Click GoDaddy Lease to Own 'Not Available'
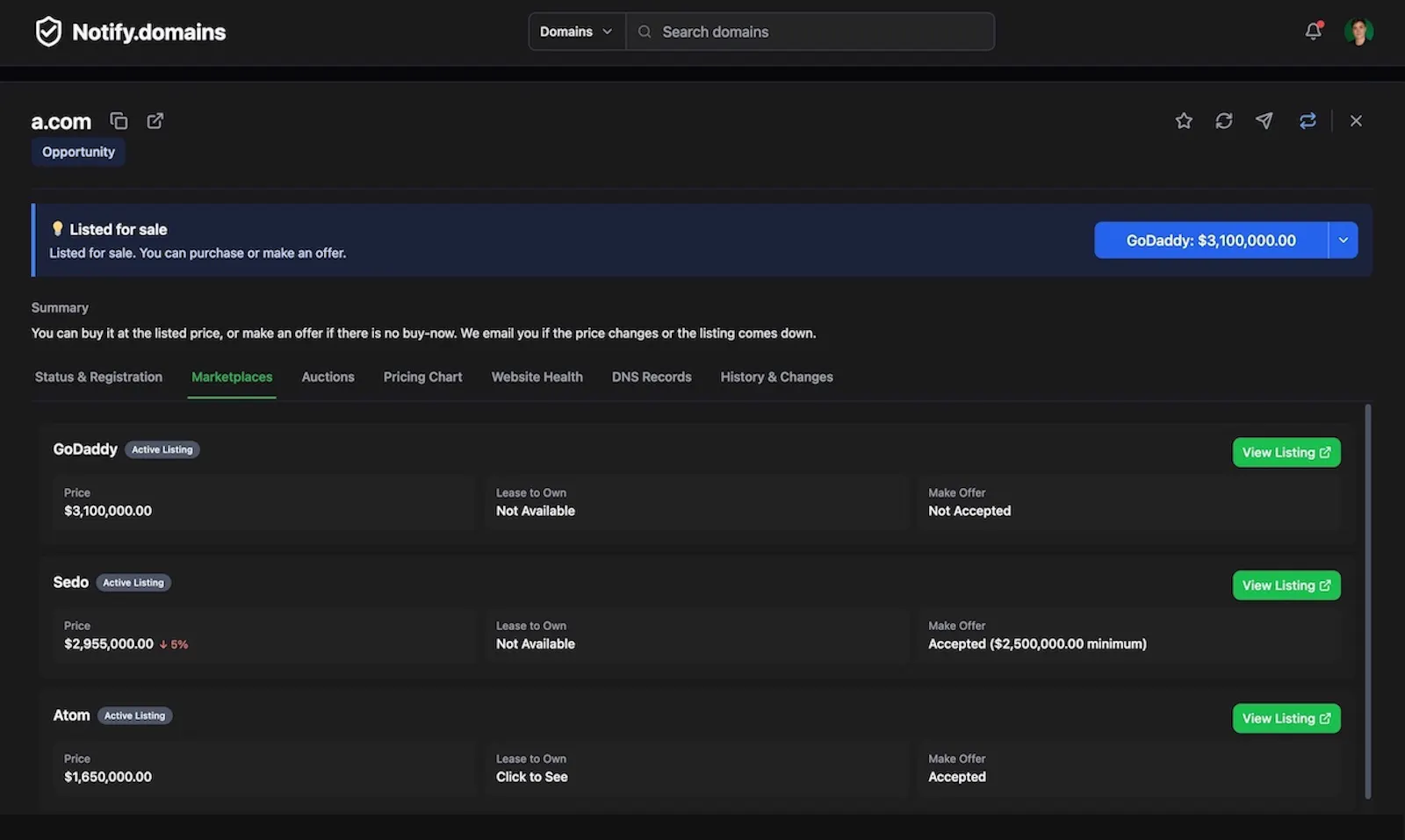The image size is (1405, 840). 536,511
